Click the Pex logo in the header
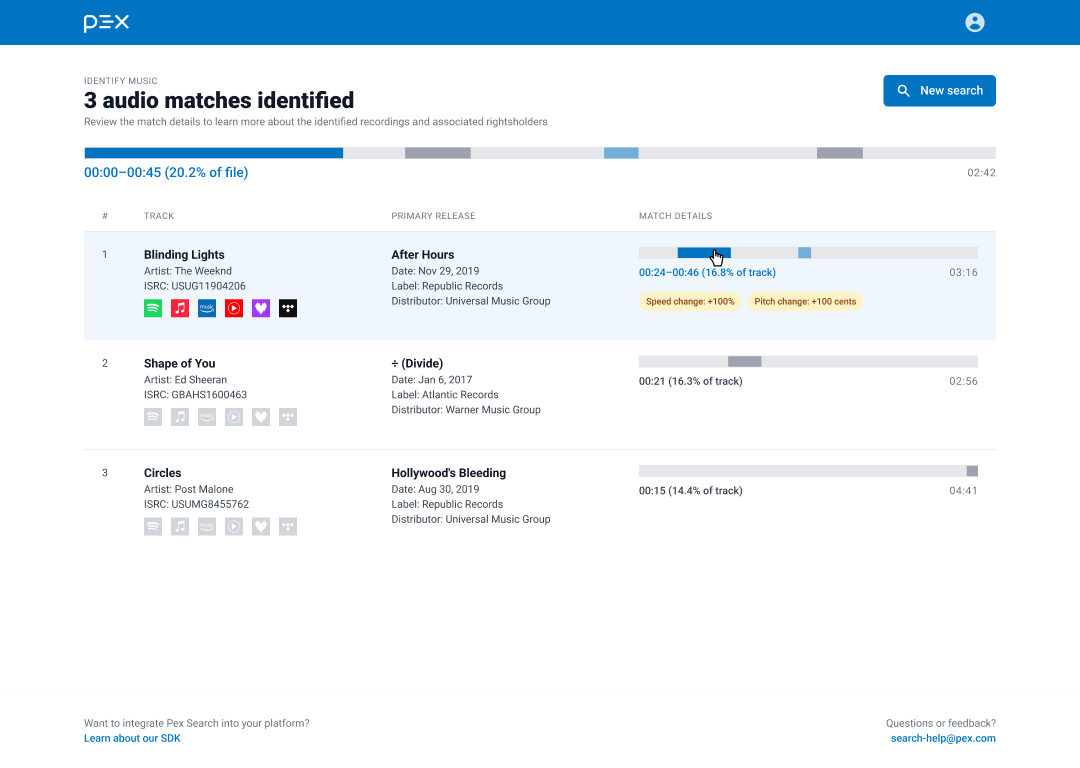The width and height of the screenshot is (1080, 768). [106, 22]
